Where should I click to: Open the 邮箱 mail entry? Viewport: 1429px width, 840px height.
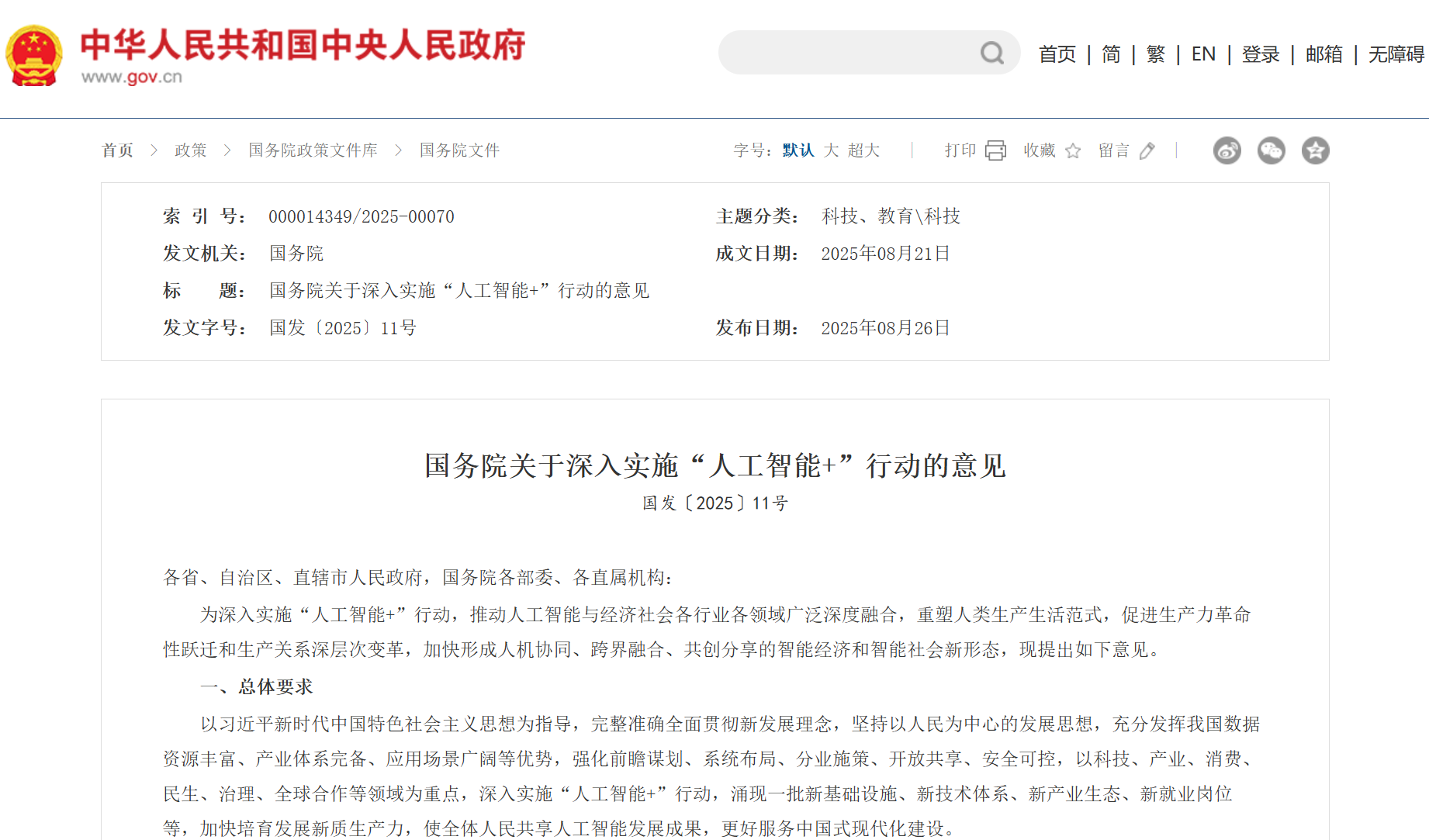(1323, 54)
